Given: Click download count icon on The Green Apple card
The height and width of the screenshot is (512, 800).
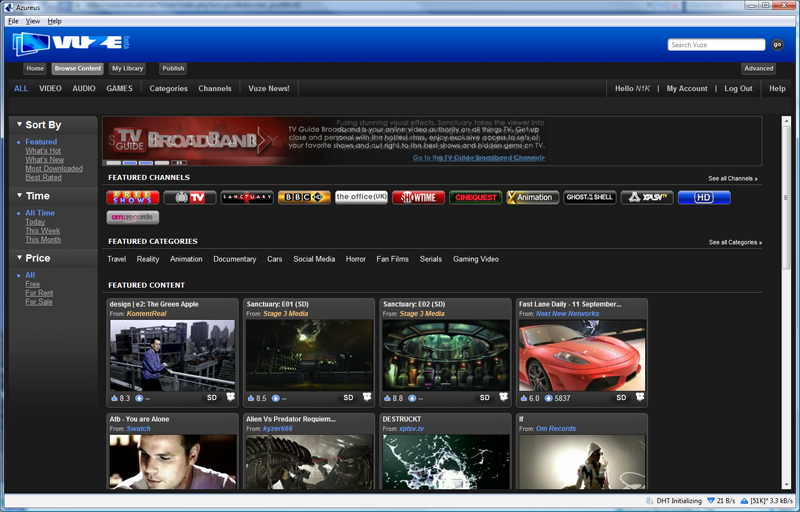Looking at the screenshot, I should tap(139, 398).
